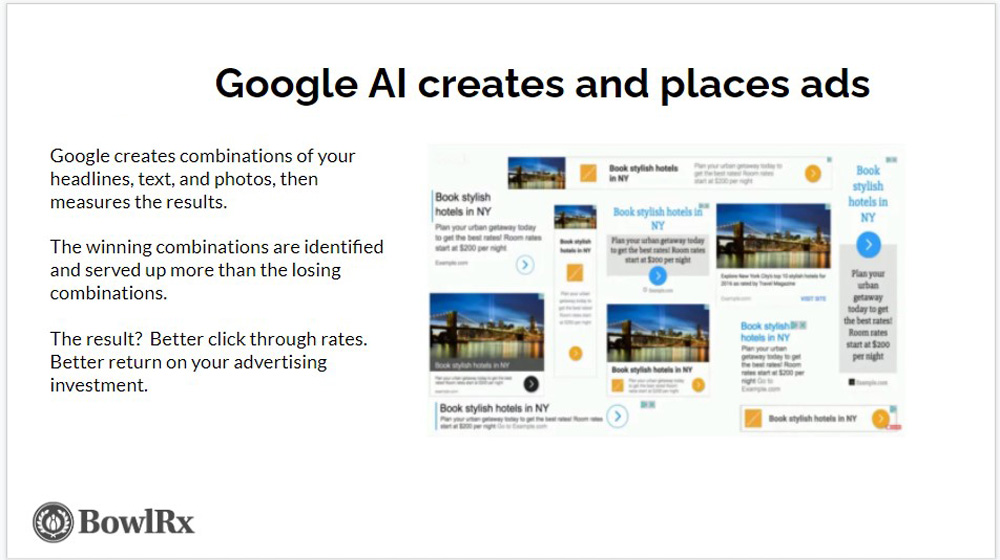This screenshot has height=560, width=1000.
Task: Click the blue headline of small right text ad
Action: coord(765,332)
